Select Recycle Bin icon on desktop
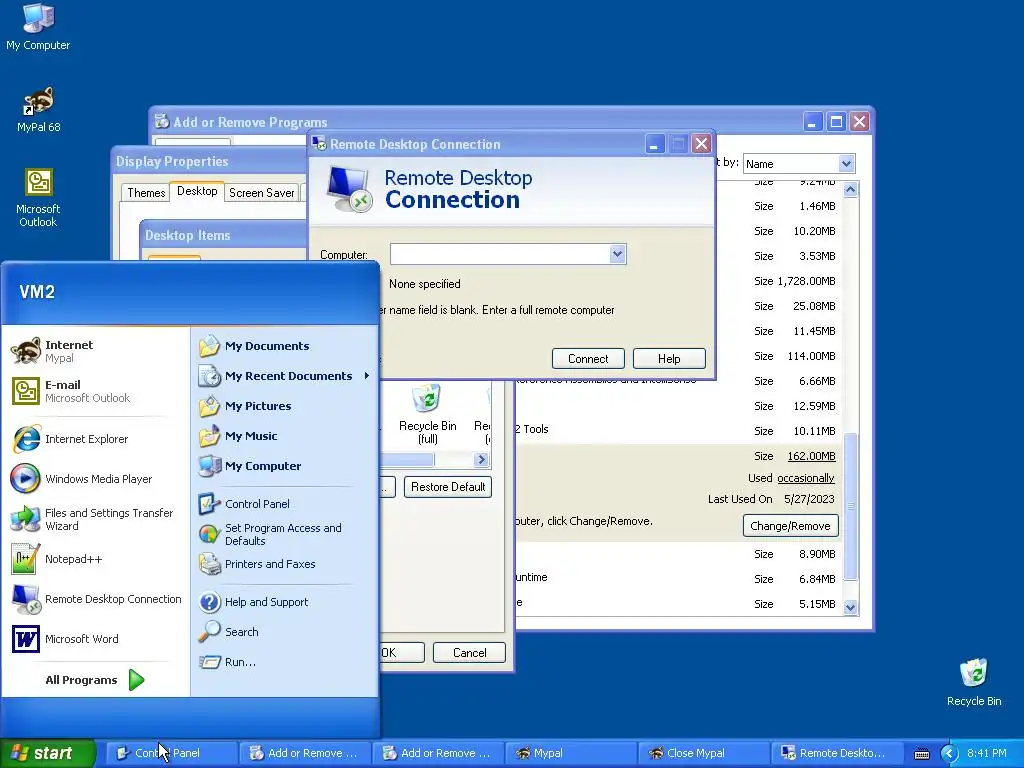 pos(974,682)
